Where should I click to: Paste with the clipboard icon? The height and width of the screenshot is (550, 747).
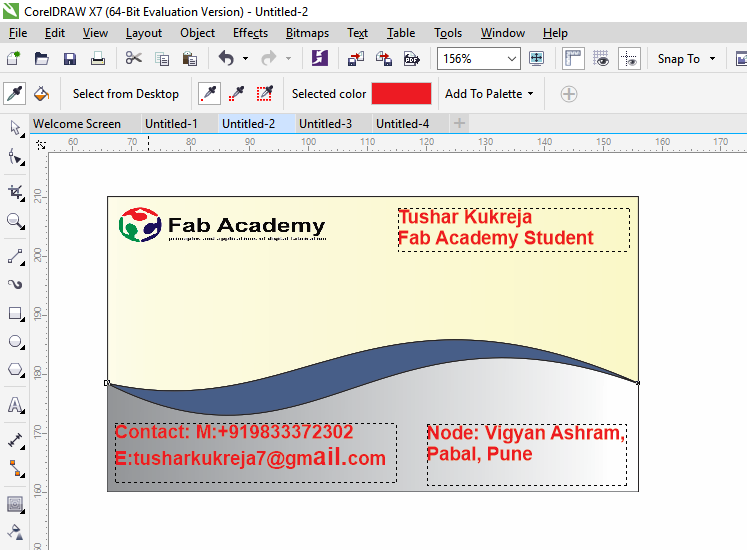point(190,59)
